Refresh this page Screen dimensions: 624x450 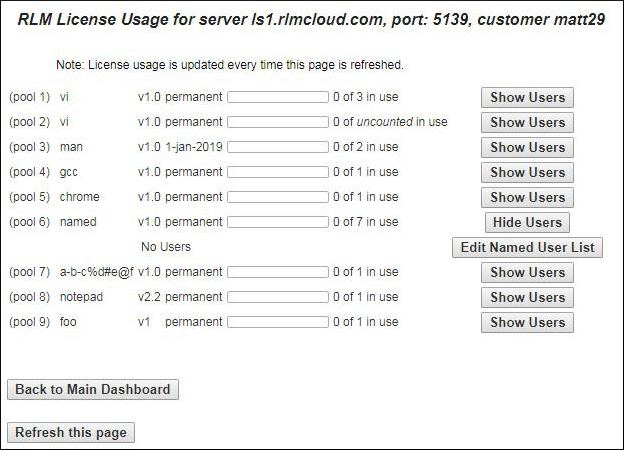[71, 432]
